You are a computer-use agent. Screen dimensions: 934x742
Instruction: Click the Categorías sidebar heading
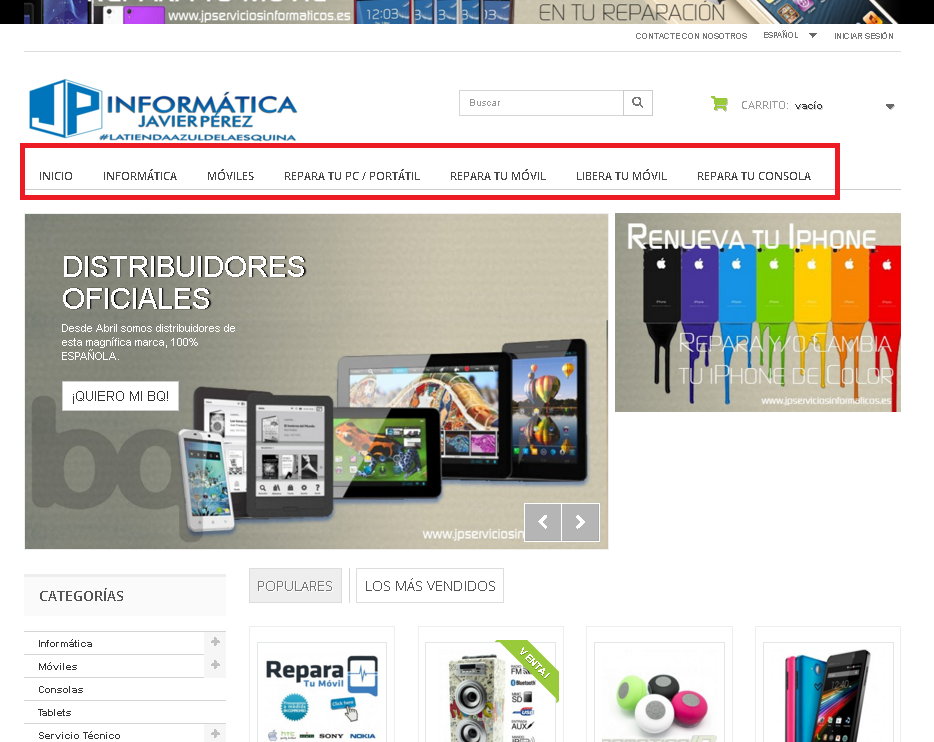click(x=82, y=596)
